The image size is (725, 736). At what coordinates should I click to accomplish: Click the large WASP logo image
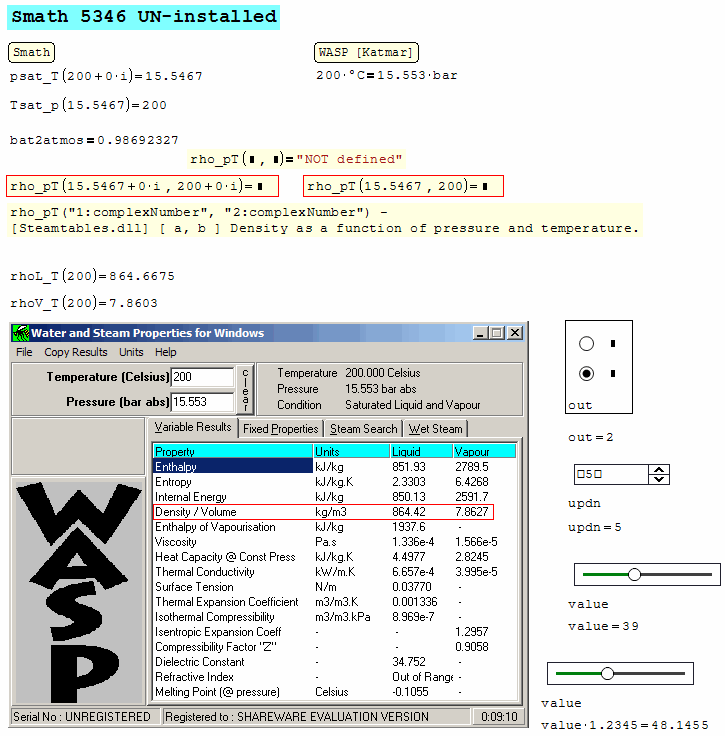[78, 590]
